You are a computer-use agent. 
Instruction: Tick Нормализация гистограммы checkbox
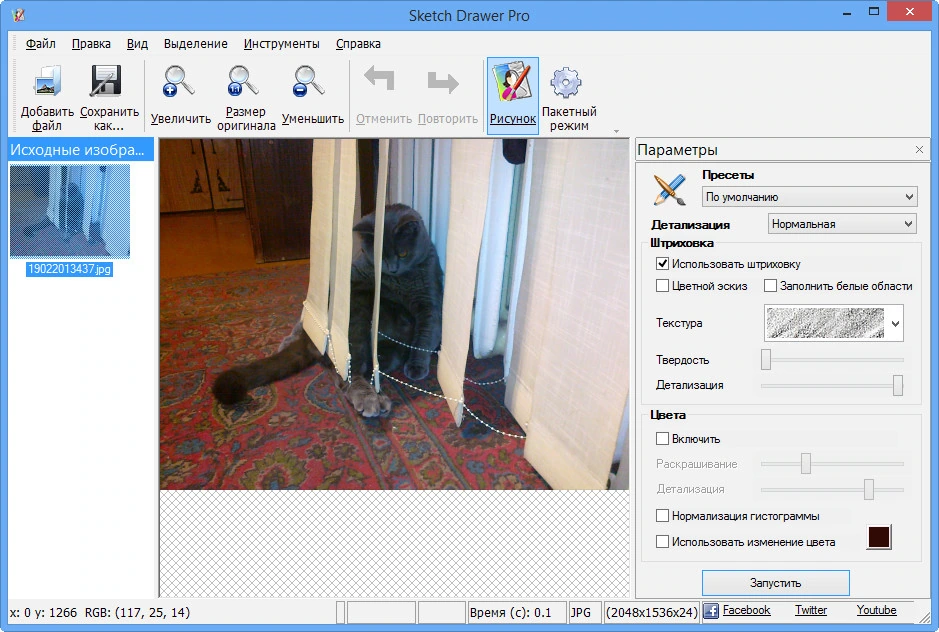pos(662,515)
